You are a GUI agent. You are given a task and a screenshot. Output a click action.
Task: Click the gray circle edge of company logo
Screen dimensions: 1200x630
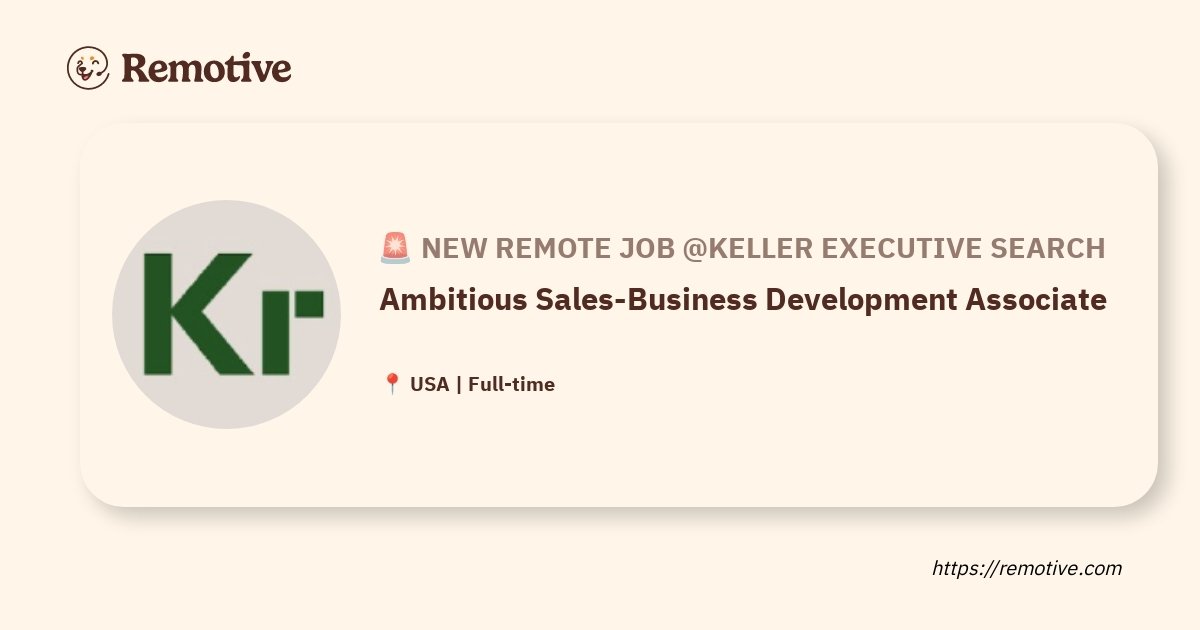(226, 208)
